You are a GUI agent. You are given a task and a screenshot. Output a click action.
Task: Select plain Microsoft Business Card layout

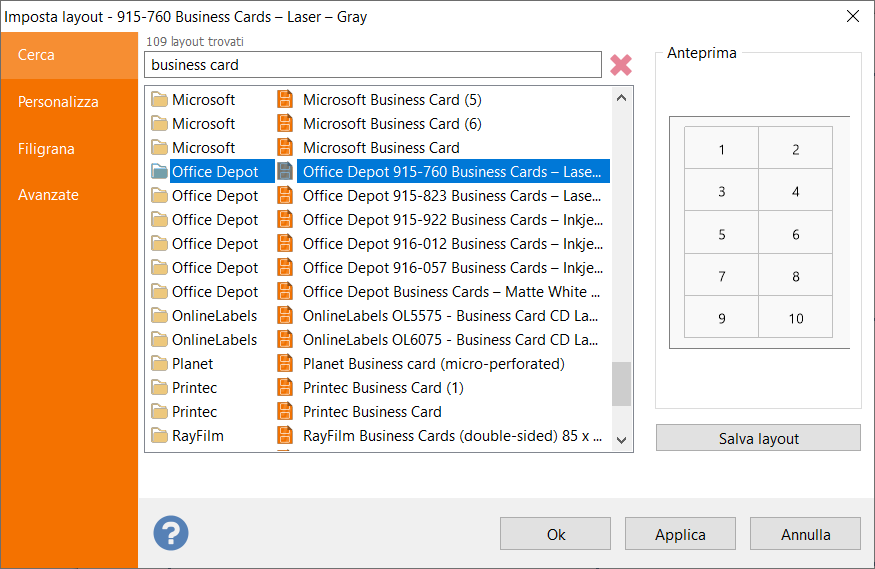pyautogui.click(x=381, y=148)
